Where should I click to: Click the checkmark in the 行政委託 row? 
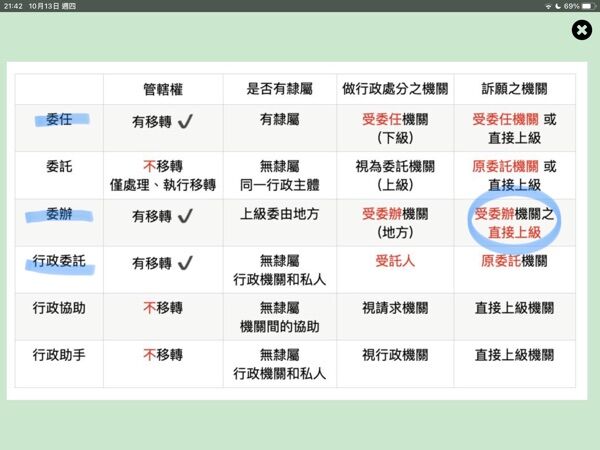point(184,263)
